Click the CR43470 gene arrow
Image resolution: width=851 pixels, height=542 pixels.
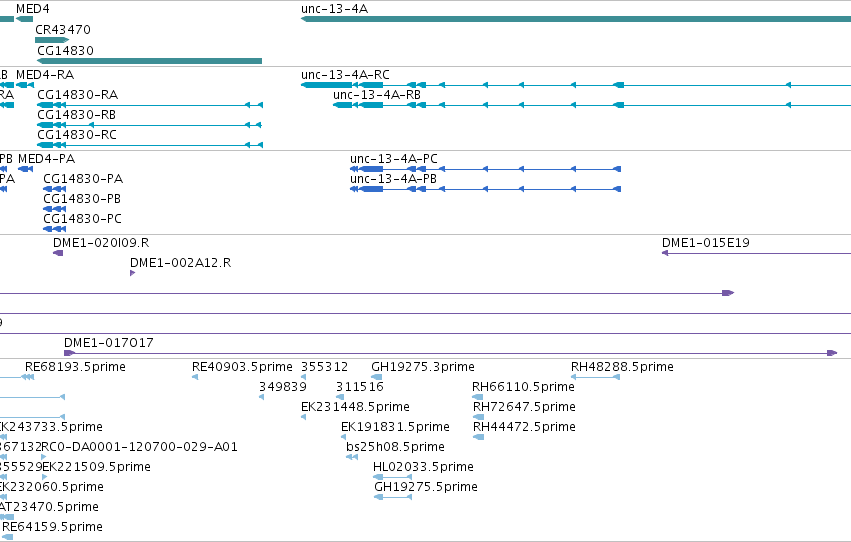[x=52, y=40]
